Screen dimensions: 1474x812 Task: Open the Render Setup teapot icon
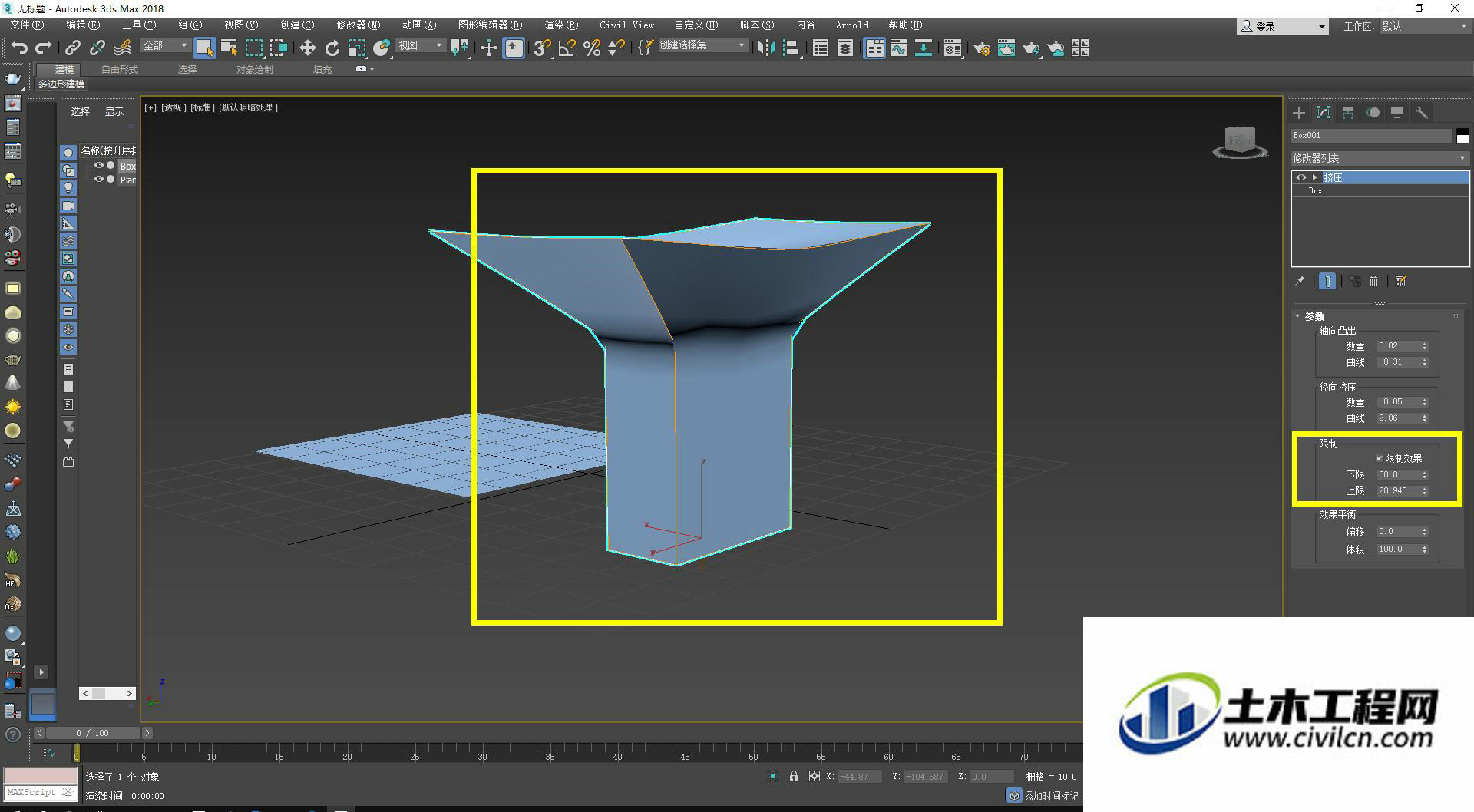pos(981,48)
